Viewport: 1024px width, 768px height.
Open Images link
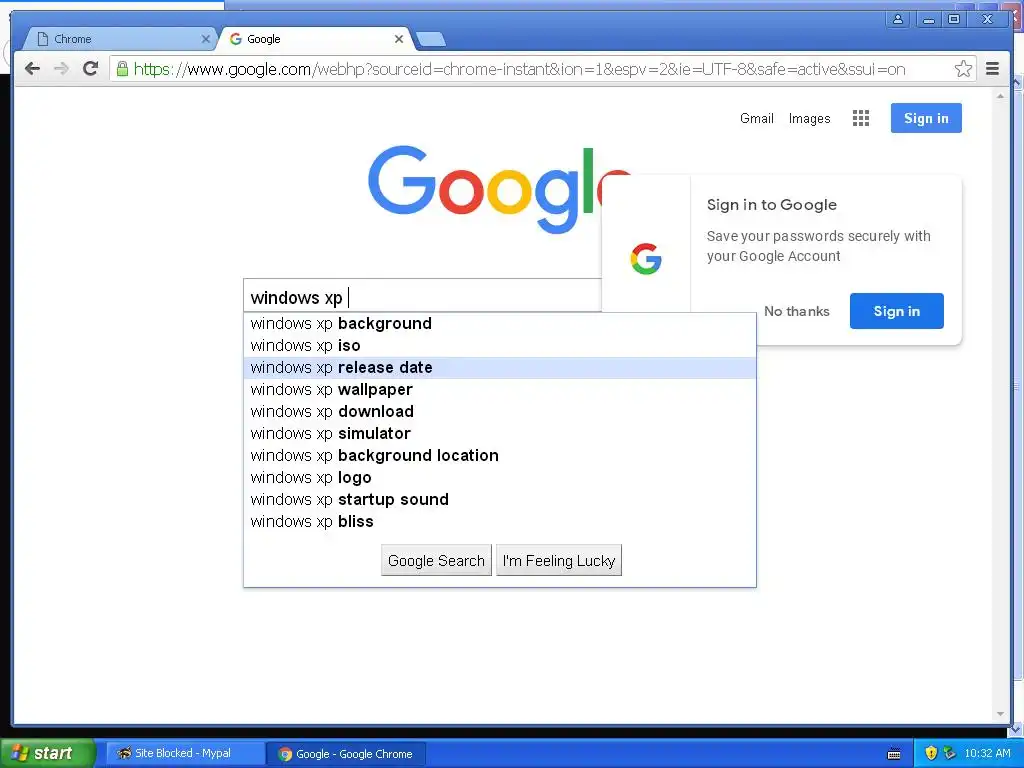click(809, 118)
